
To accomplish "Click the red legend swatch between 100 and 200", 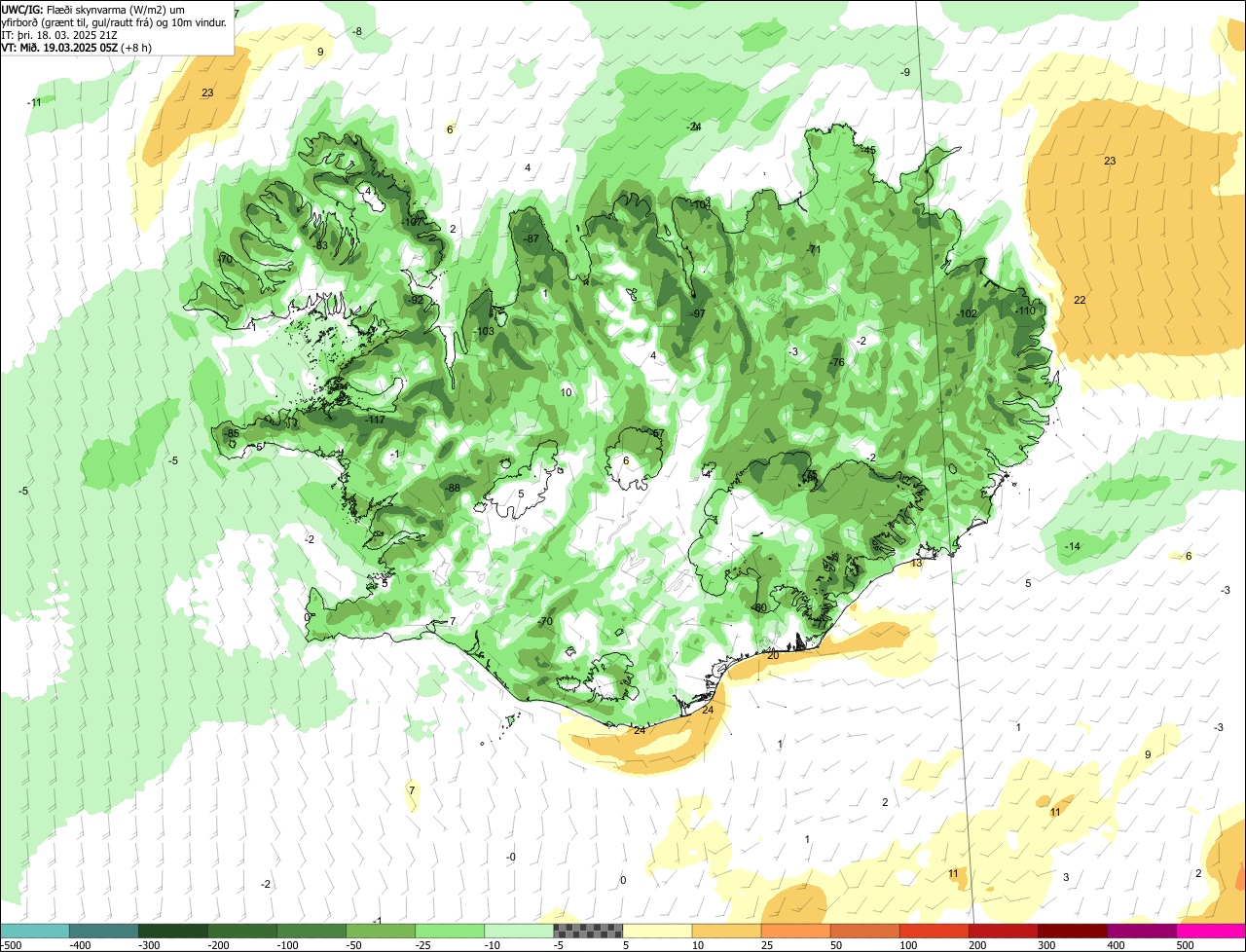I will 934,931.
